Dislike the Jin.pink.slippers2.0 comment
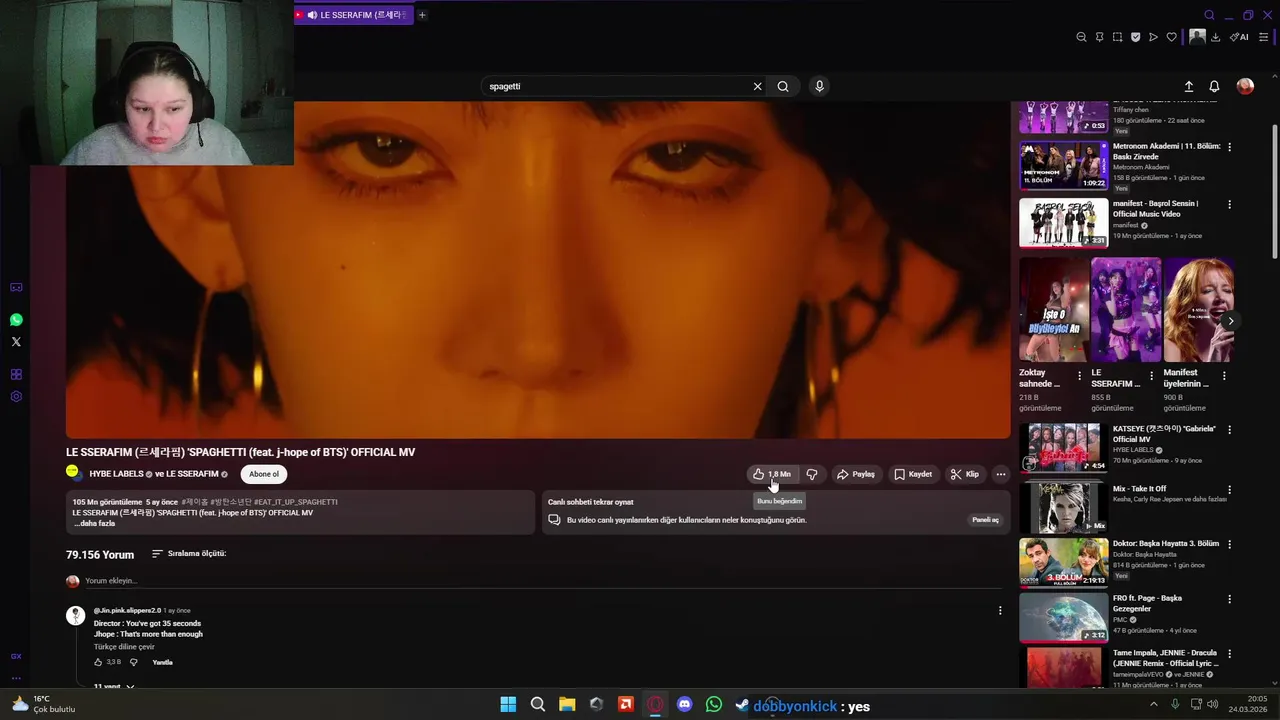Screen dimensions: 1280x720 [x=134, y=662]
